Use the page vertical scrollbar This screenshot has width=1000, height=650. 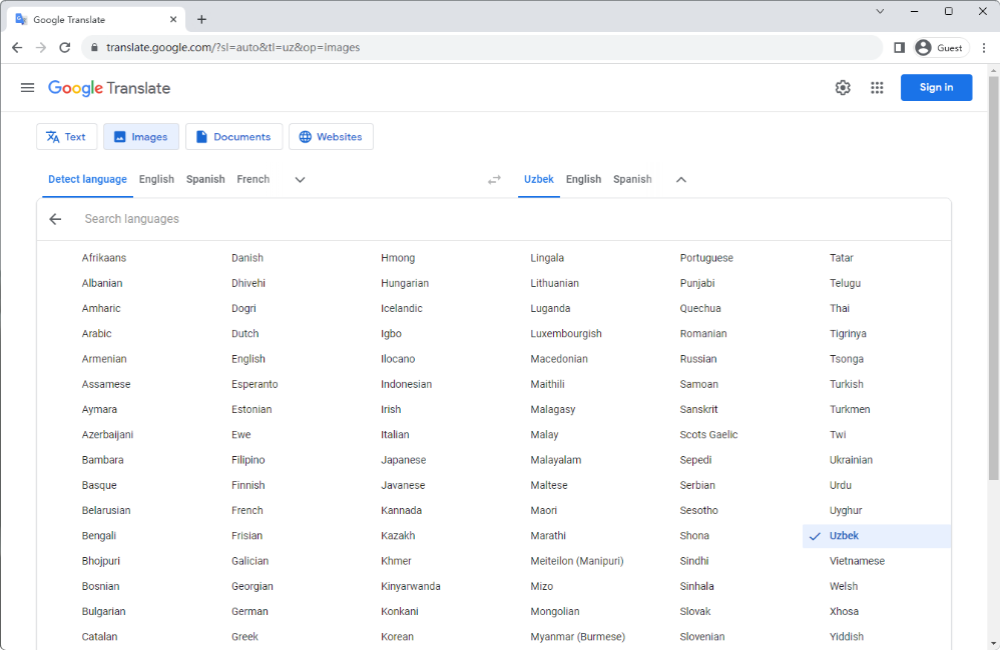click(993, 277)
